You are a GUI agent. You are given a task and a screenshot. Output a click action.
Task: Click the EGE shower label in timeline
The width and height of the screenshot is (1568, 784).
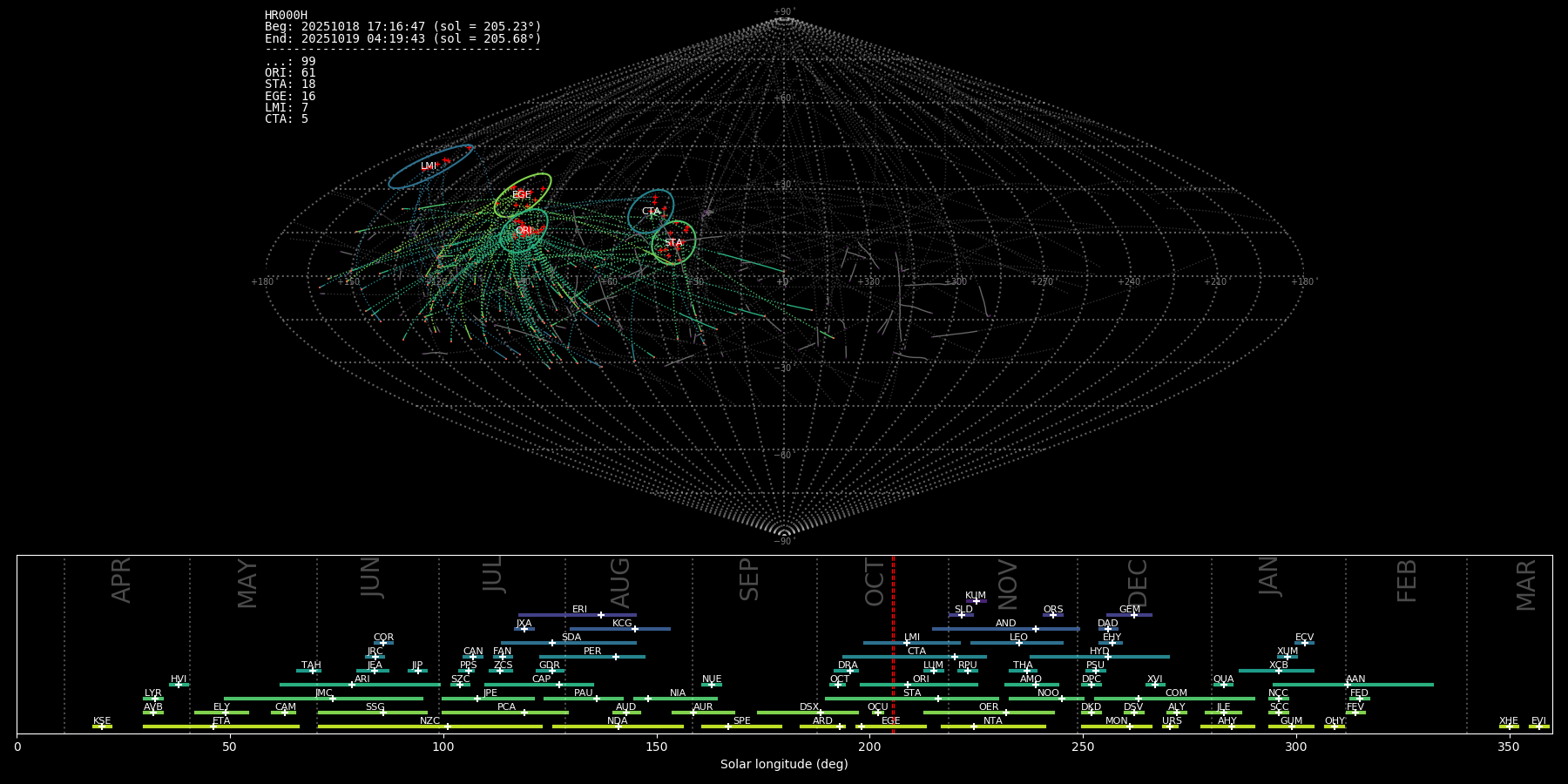coord(890,721)
